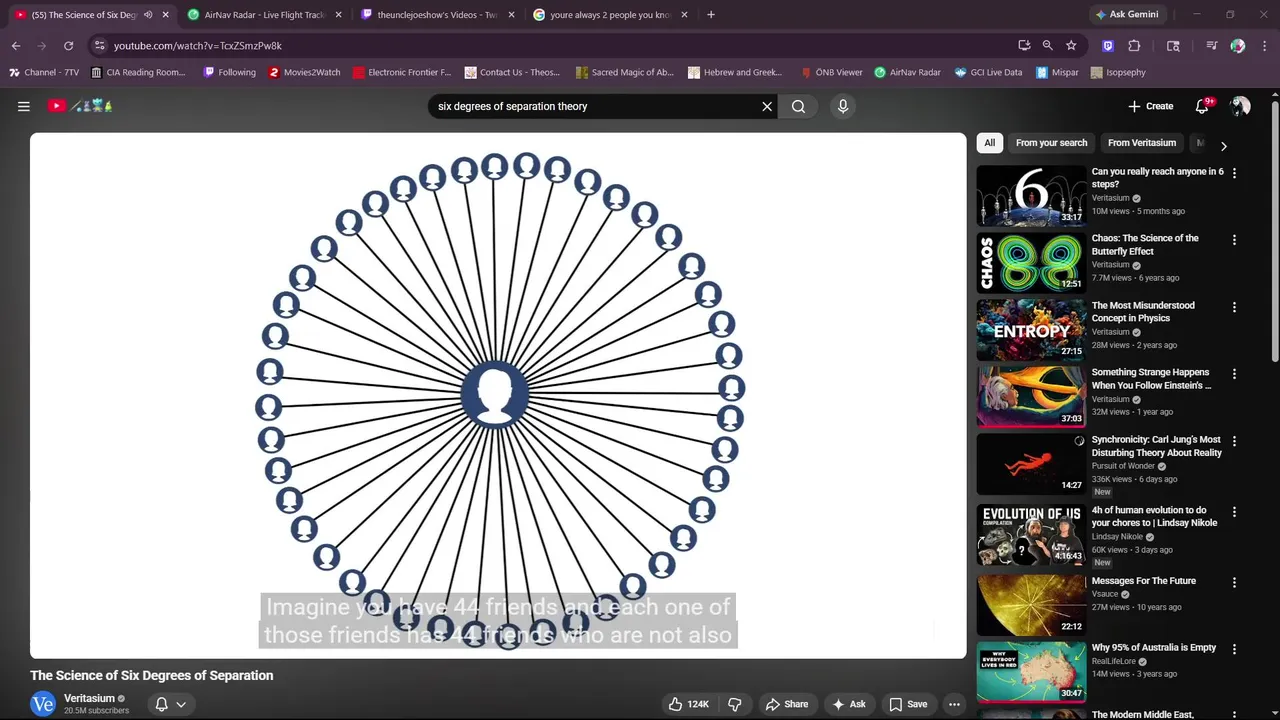Screen dimensions: 1280x720
Task: Click the video player to pause
Action: (x=498, y=395)
